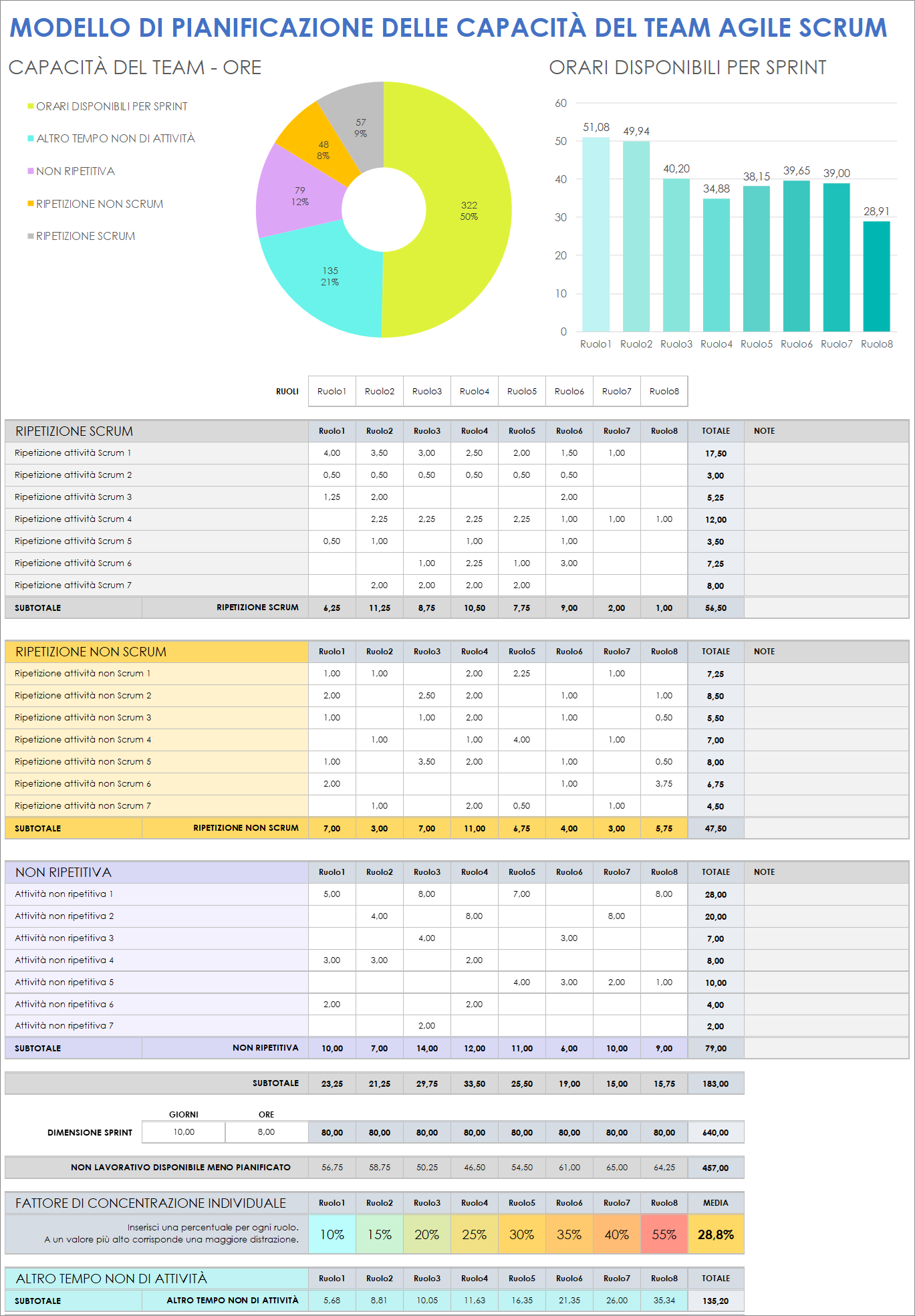The height and width of the screenshot is (1316, 915).
Task: Click the 33,50 subtotal for Ruolo4
Action: click(475, 1083)
